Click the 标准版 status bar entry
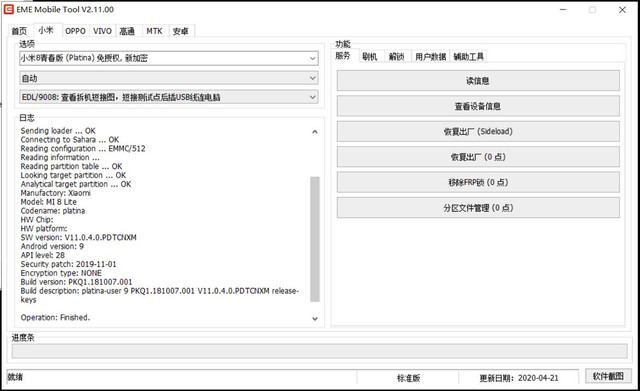 point(409,378)
